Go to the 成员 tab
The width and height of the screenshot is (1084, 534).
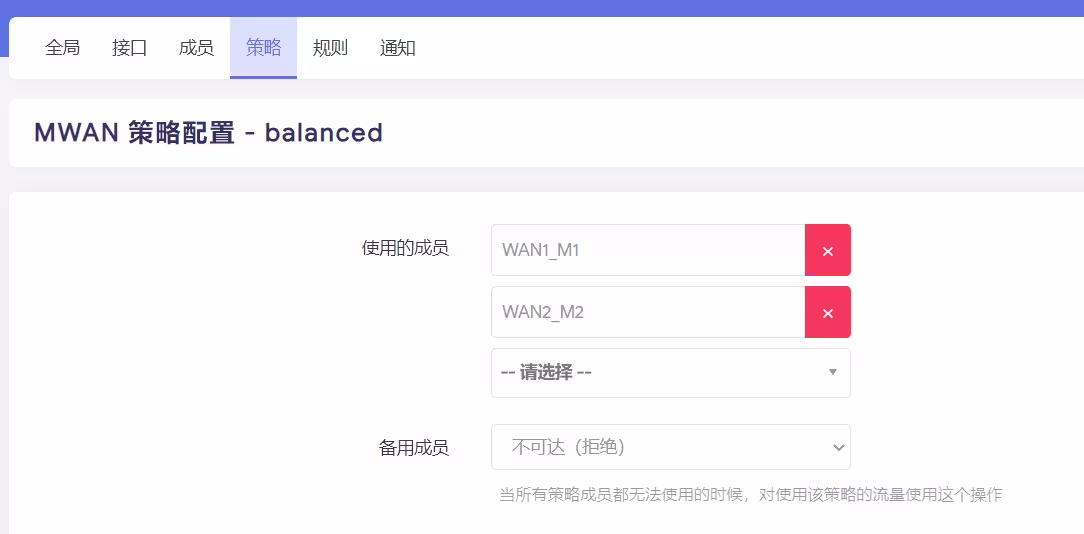pos(196,47)
